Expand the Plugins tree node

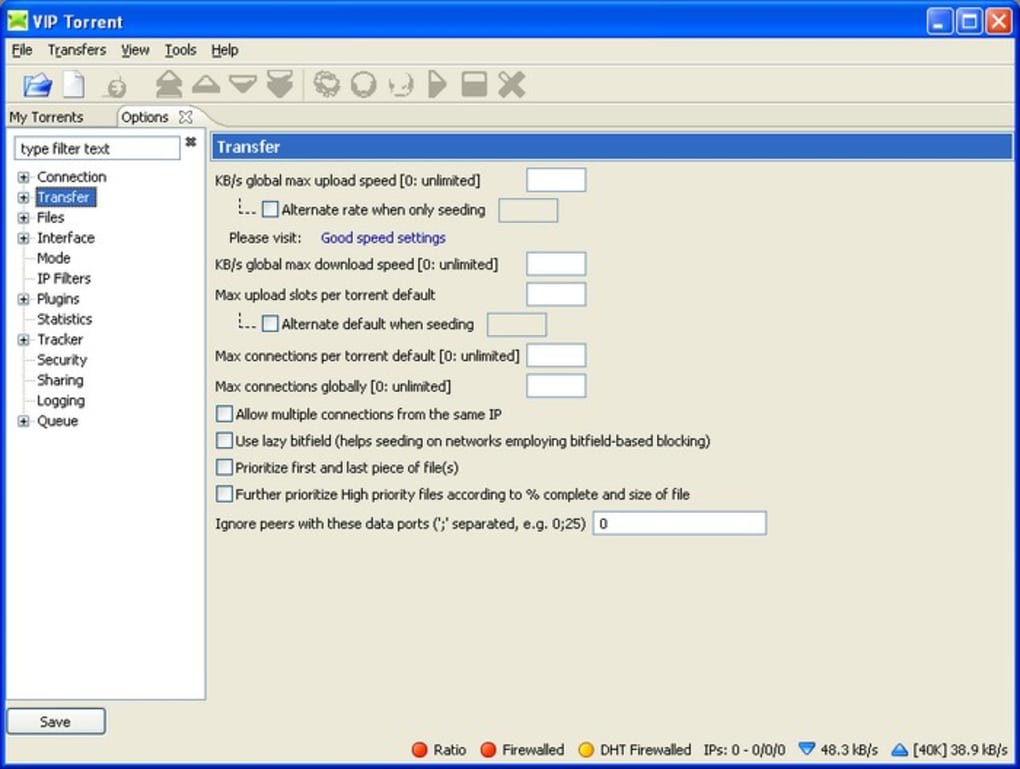[x=24, y=299]
